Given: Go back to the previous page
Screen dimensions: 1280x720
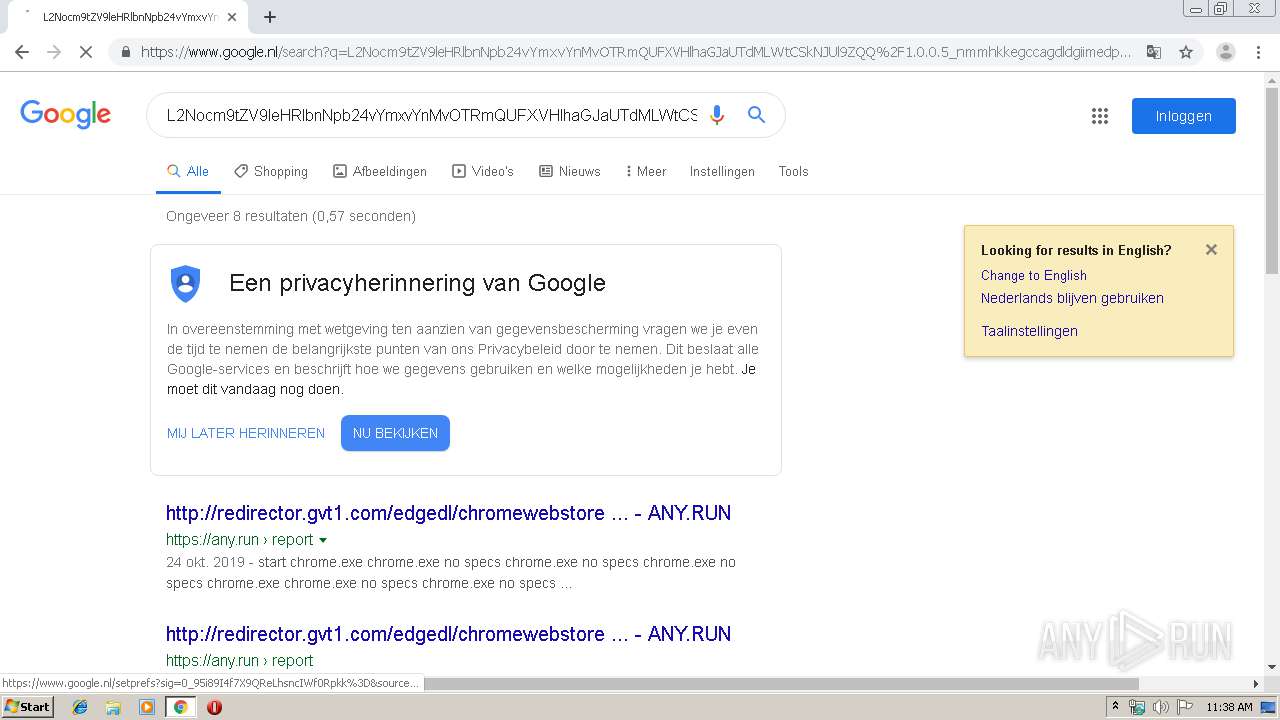Looking at the screenshot, I should point(22,52).
